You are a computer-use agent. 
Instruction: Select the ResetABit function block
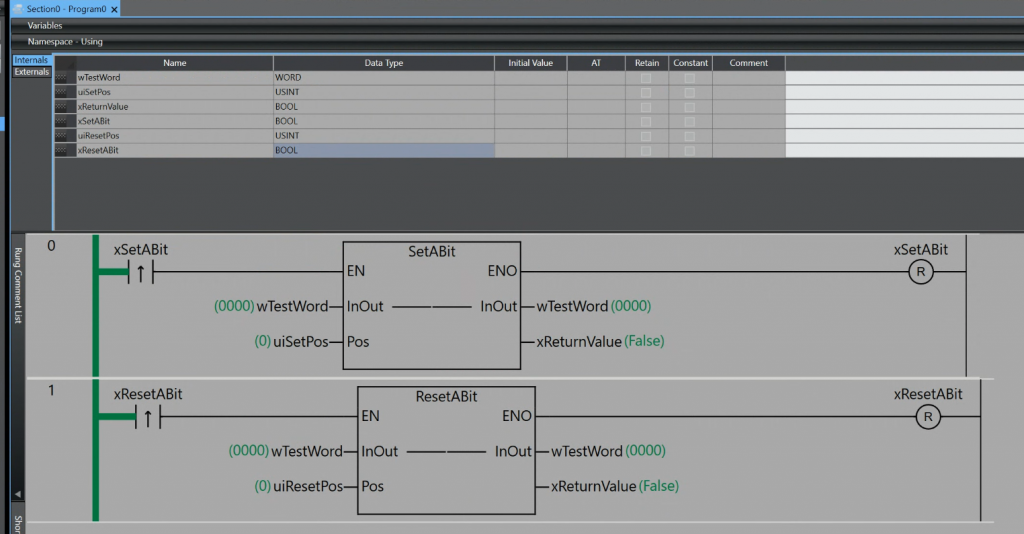(445, 450)
